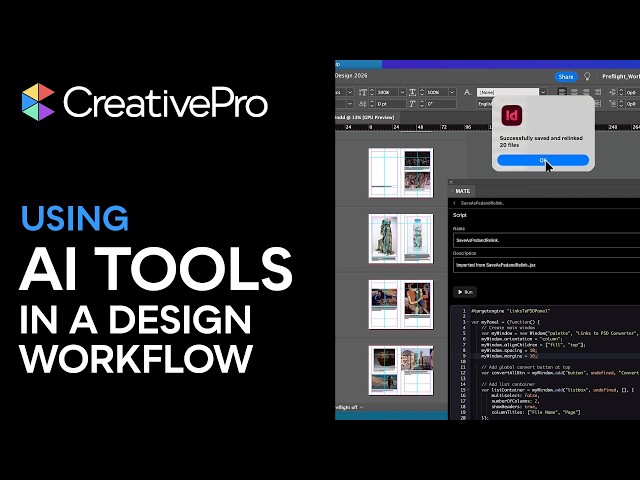Click the top-row 0p0 indent stepper
640x480 pixels.
pyautogui.click(x=621, y=92)
